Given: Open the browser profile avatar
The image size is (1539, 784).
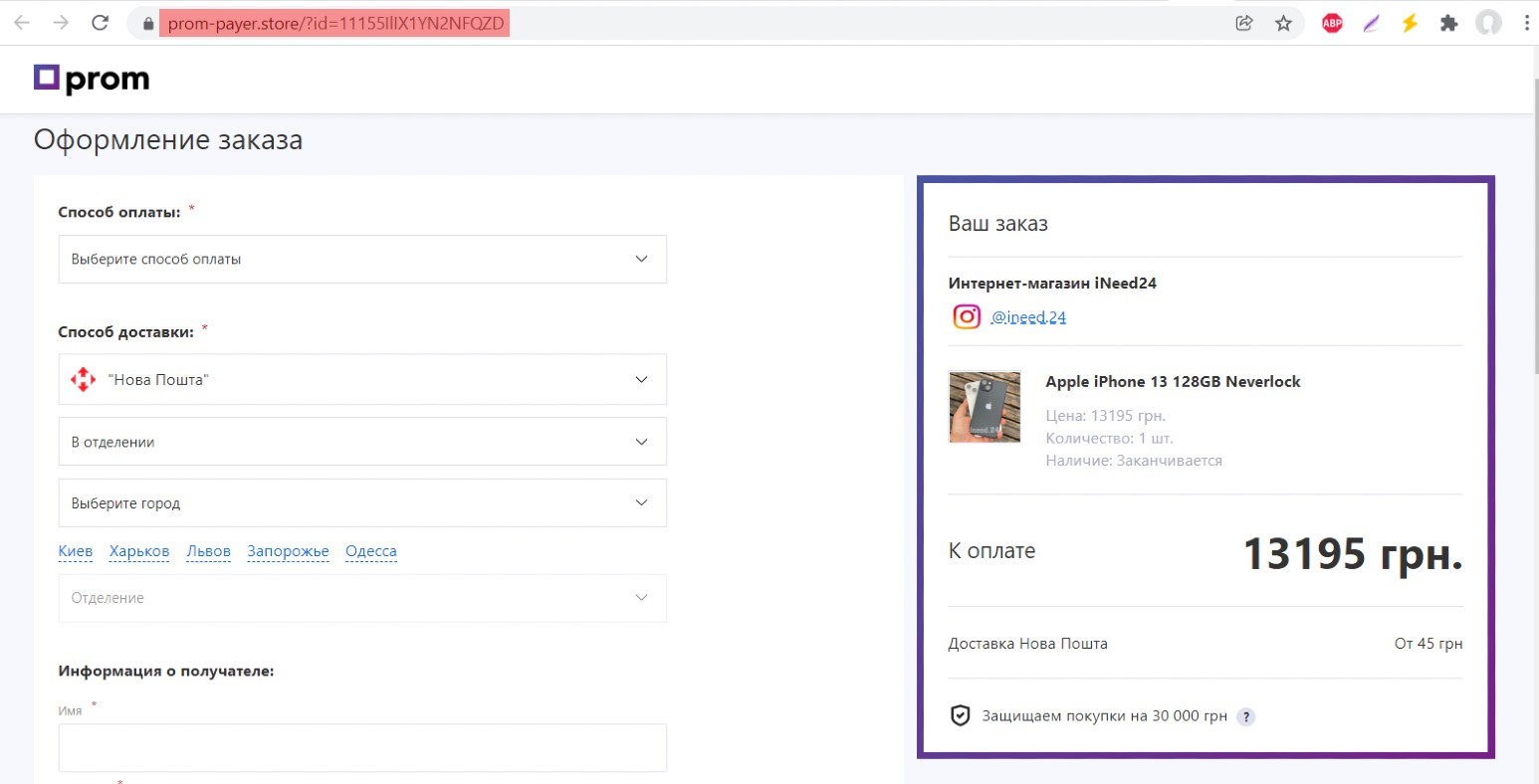Looking at the screenshot, I should pos(1488,23).
